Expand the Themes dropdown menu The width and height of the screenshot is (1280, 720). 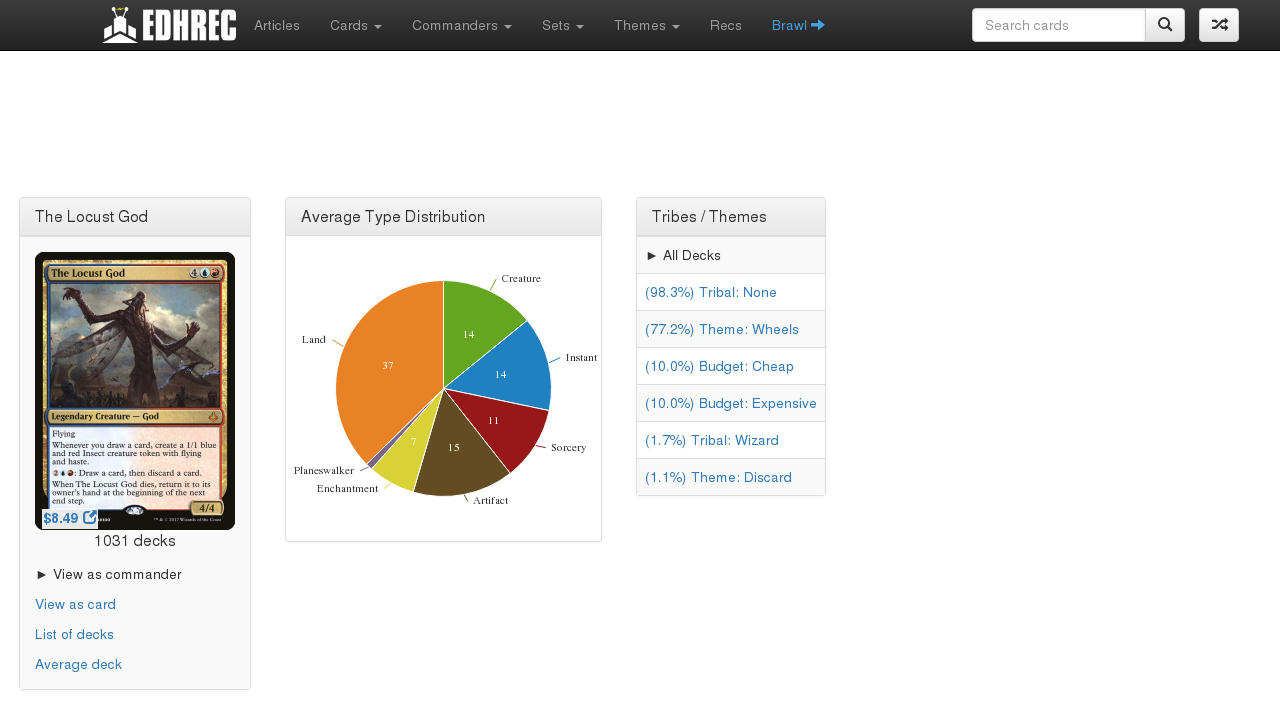[647, 25]
